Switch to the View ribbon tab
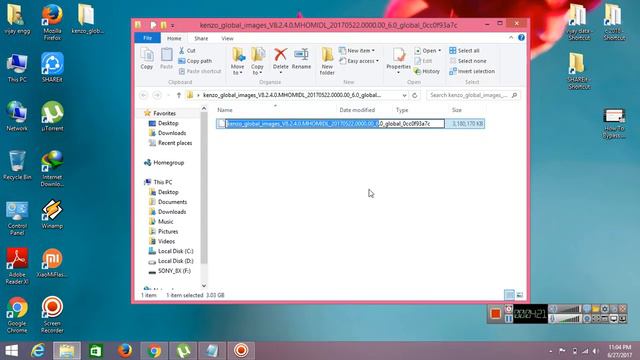The height and width of the screenshot is (360, 640). click(x=227, y=38)
